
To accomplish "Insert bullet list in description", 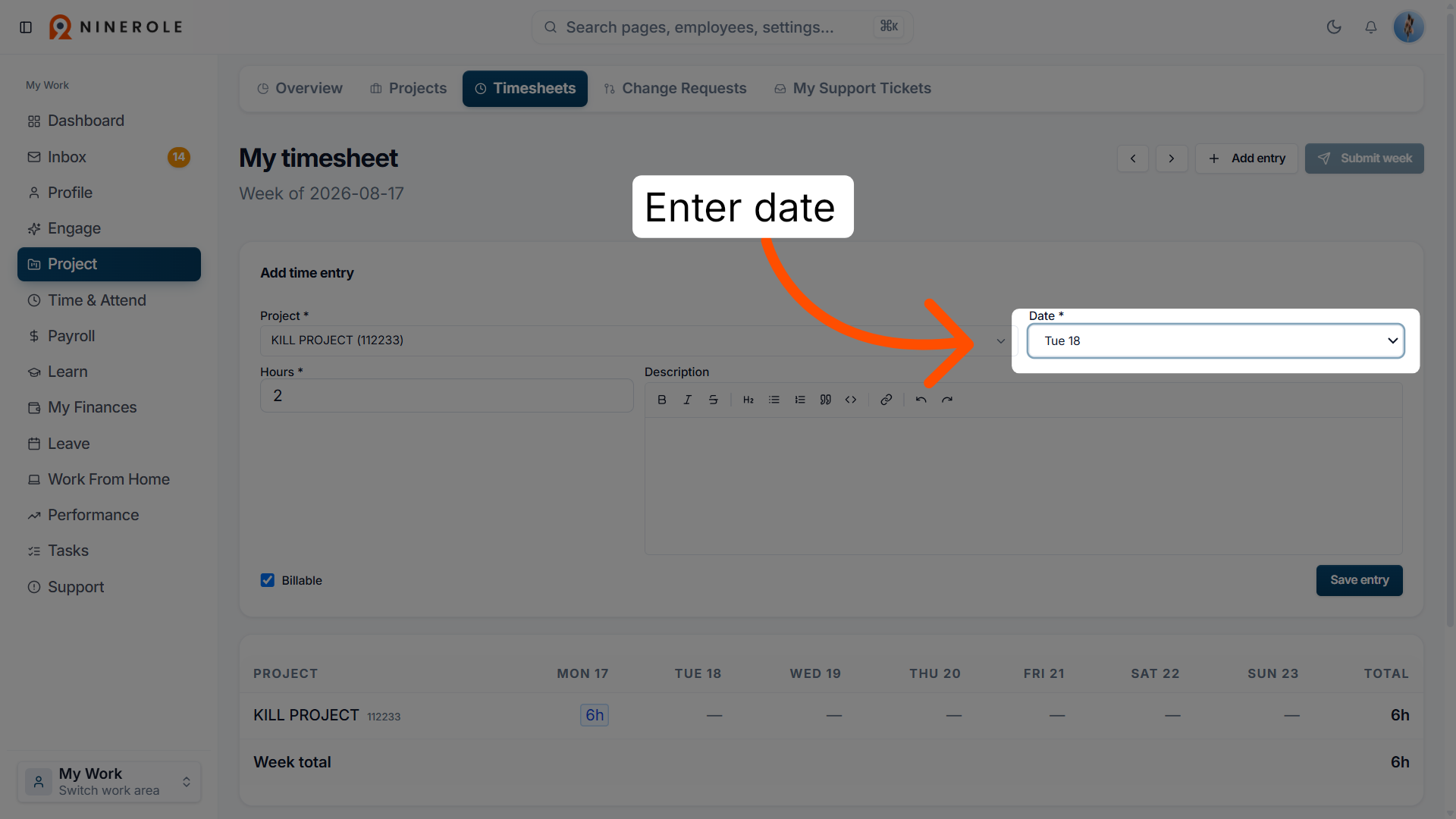I will [x=774, y=400].
